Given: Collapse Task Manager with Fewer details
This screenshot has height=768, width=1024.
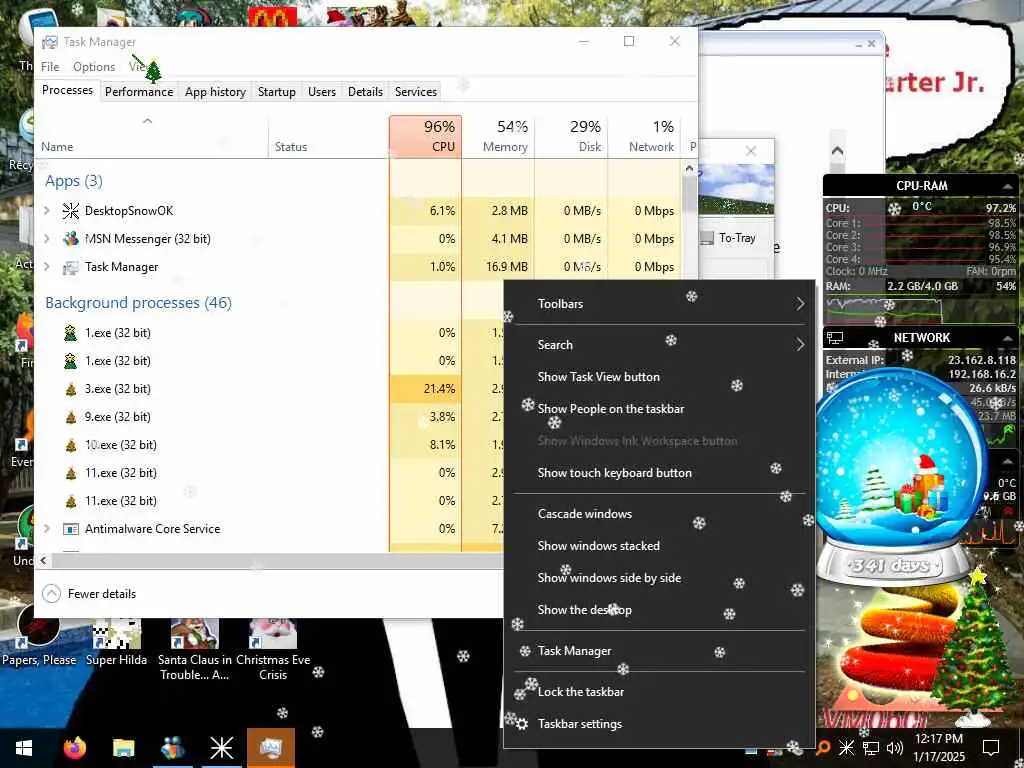Looking at the screenshot, I should (89, 594).
